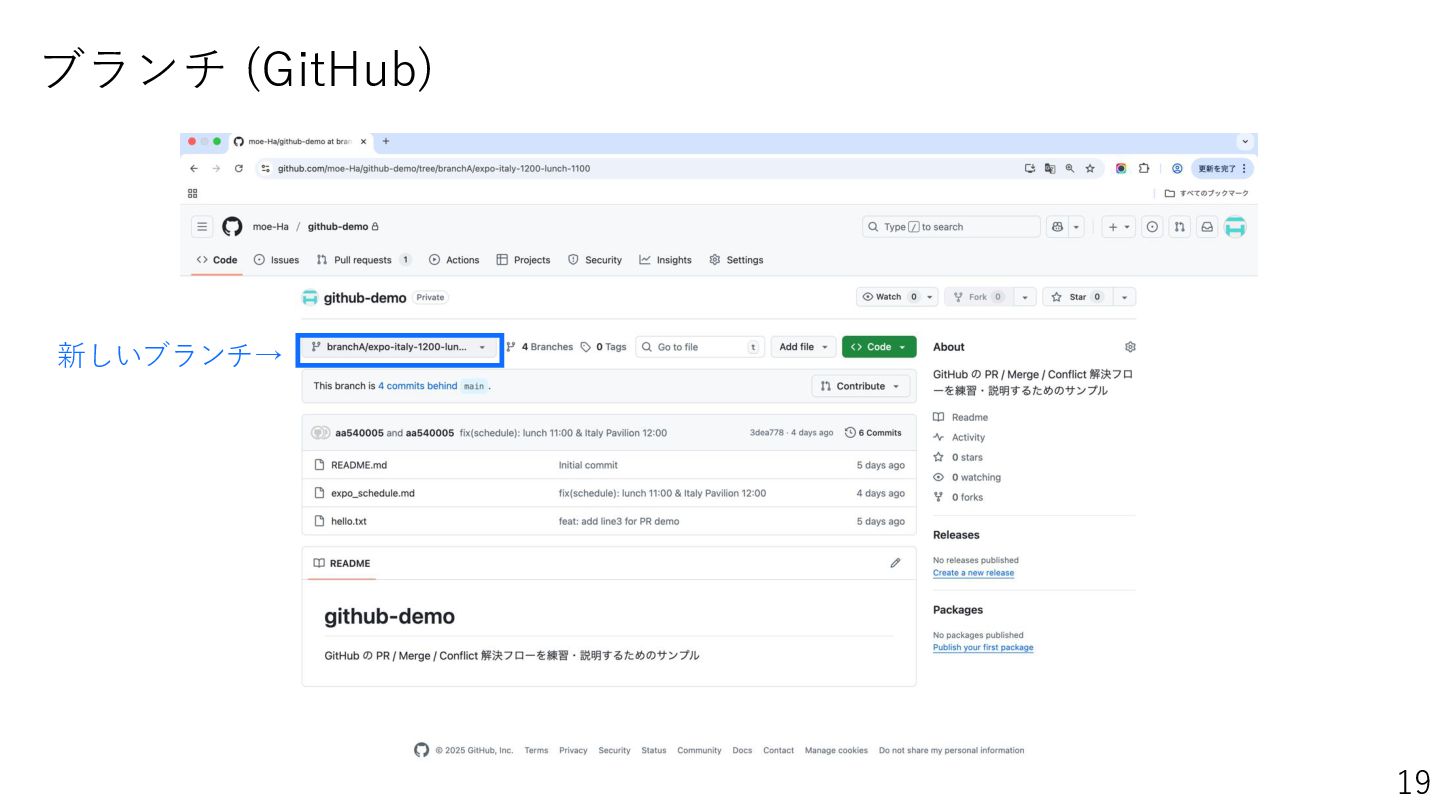Open a new browser tab with plus
Viewport: 1440px width, 810px height.
point(386,141)
